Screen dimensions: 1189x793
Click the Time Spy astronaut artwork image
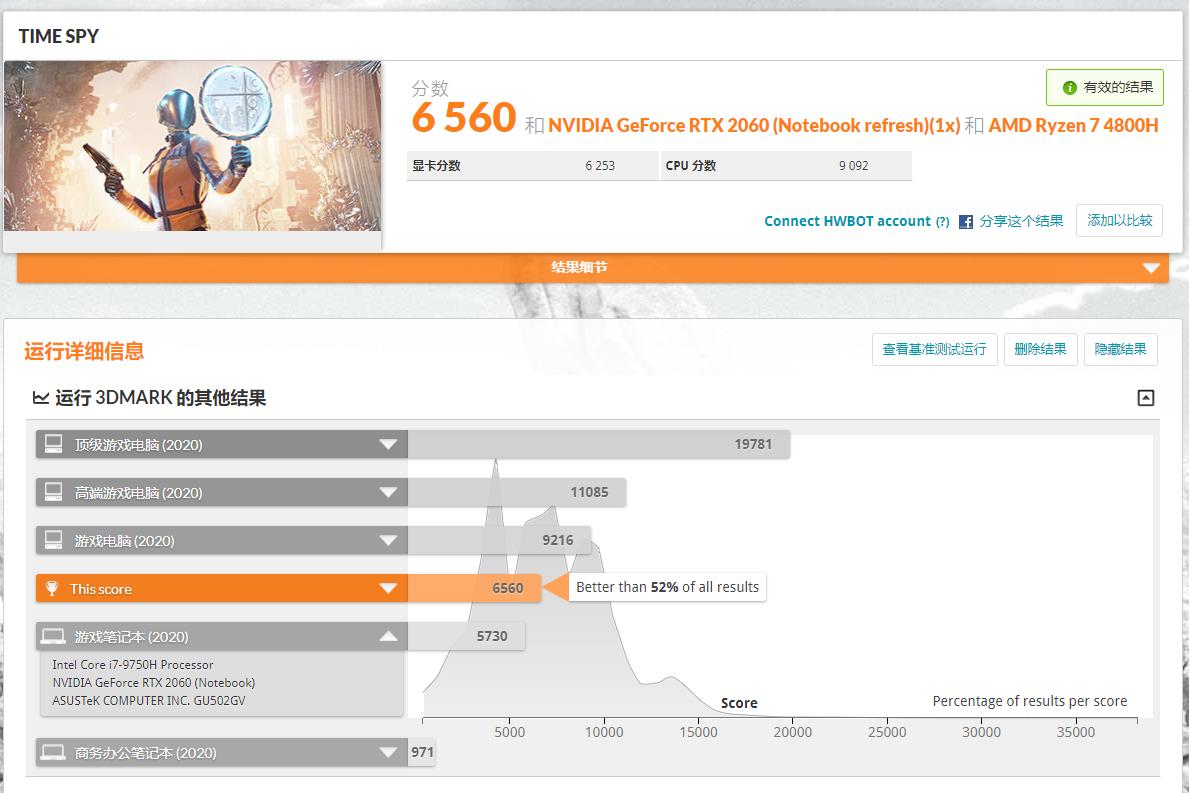click(x=193, y=145)
